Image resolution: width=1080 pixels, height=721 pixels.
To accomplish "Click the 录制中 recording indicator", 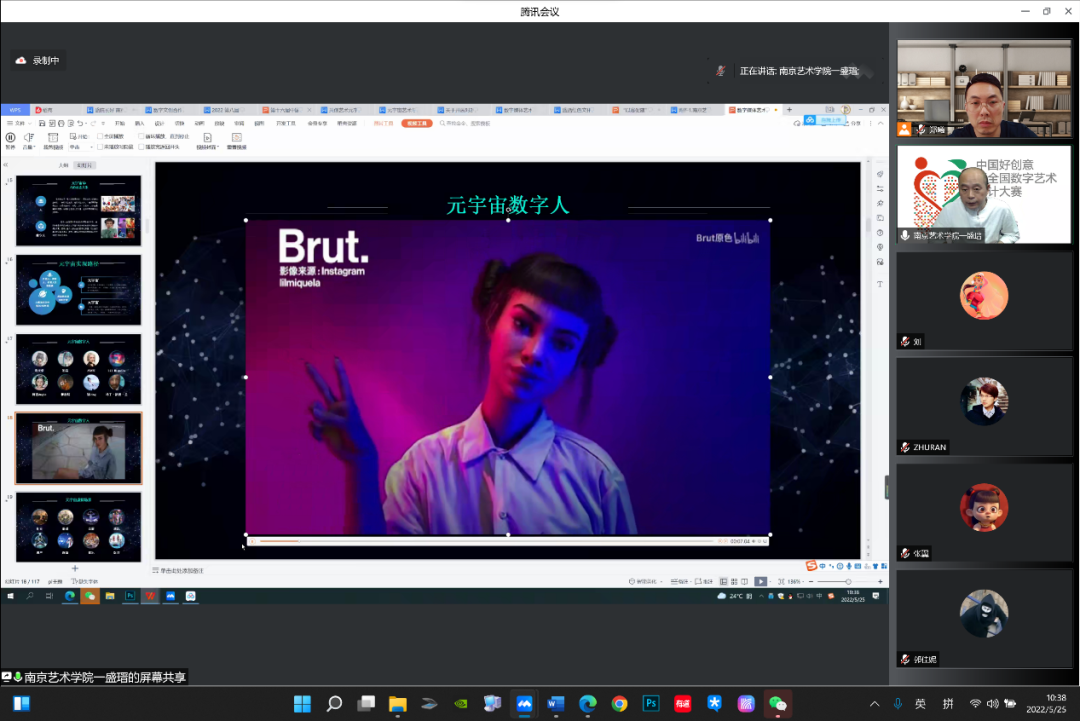I will [x=38, y=61].
